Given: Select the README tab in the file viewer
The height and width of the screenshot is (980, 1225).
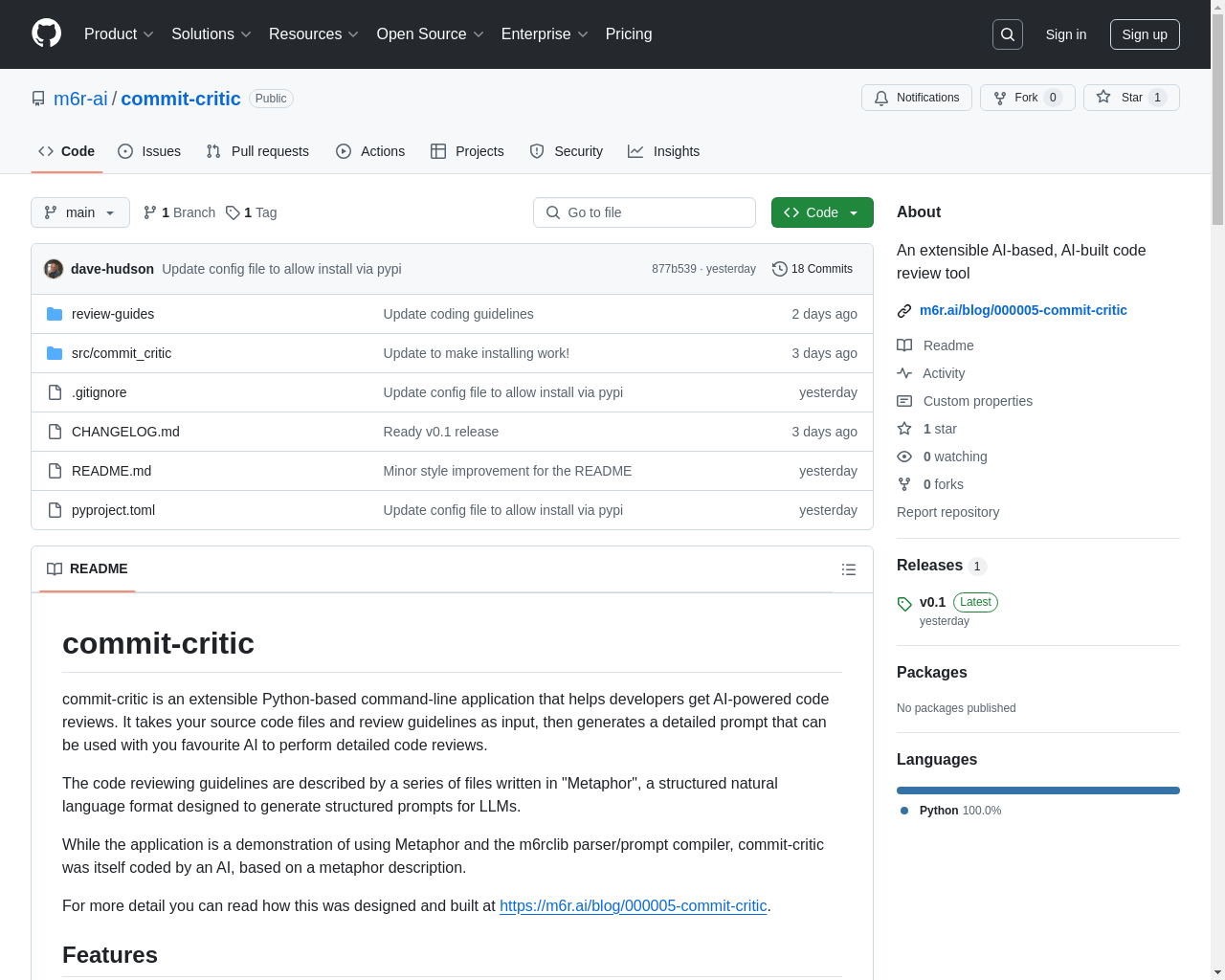Looking at the screenshot, I should [x=87, y=568].
